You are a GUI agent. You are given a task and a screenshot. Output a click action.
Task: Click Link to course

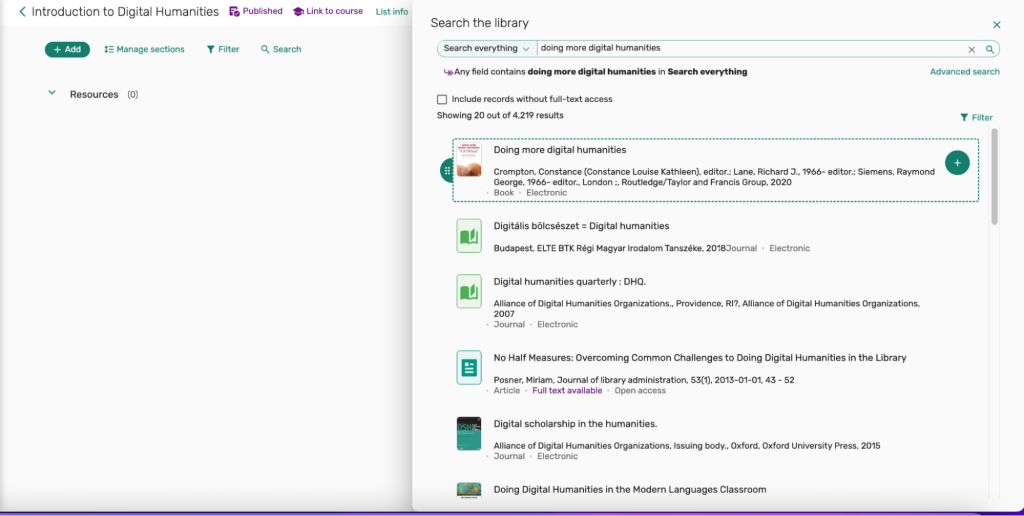(x=328, y=12)
